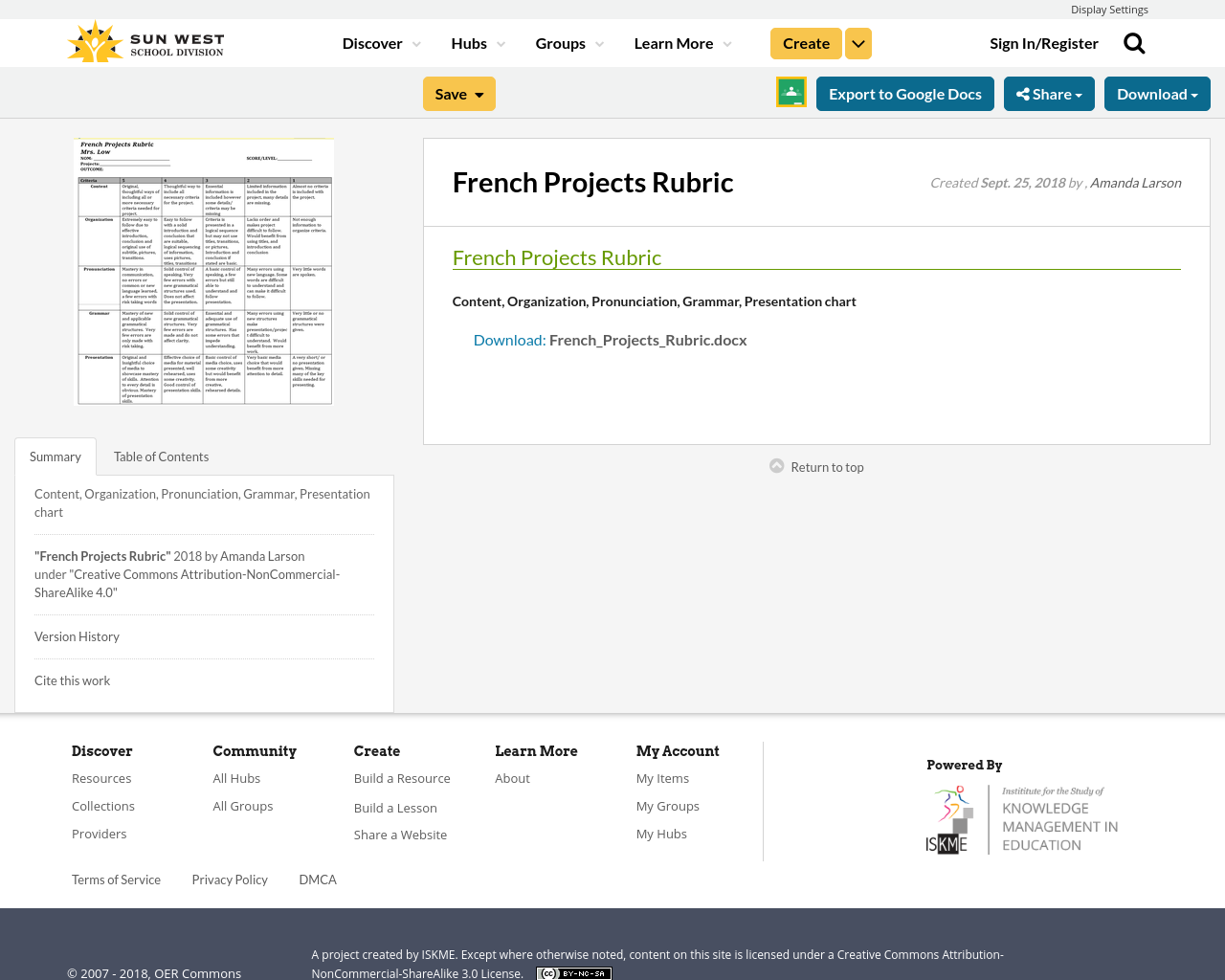The height and width of the screenshot is (980, 1225).
Task: Expand the Save options caret
Action: [479, 93]
